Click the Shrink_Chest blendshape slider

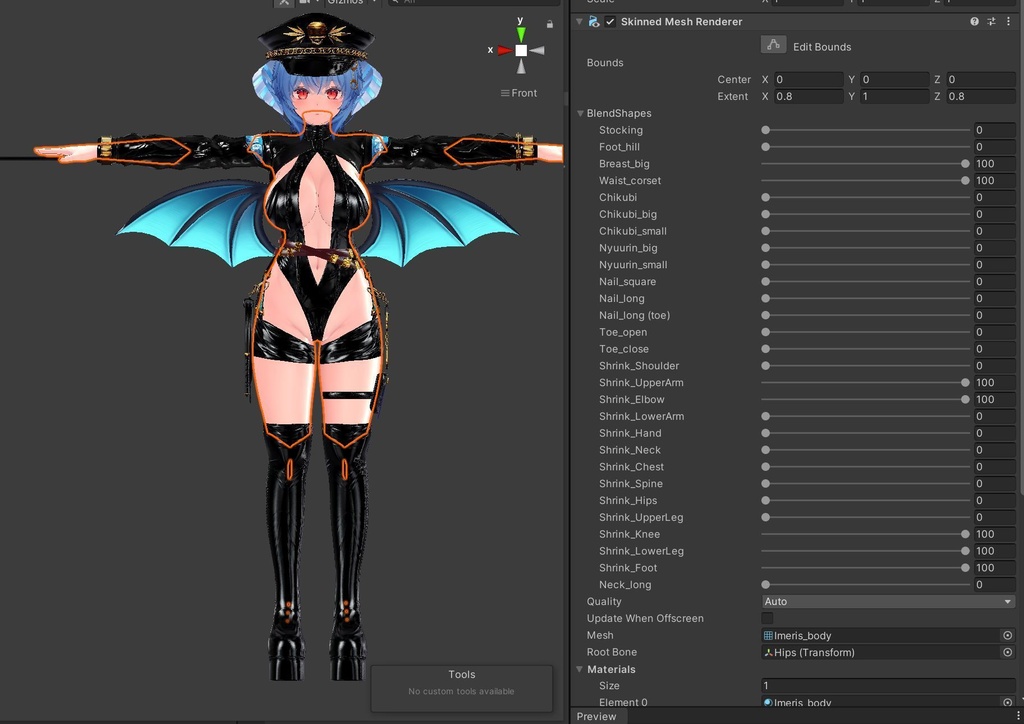[x=865, y=467]
